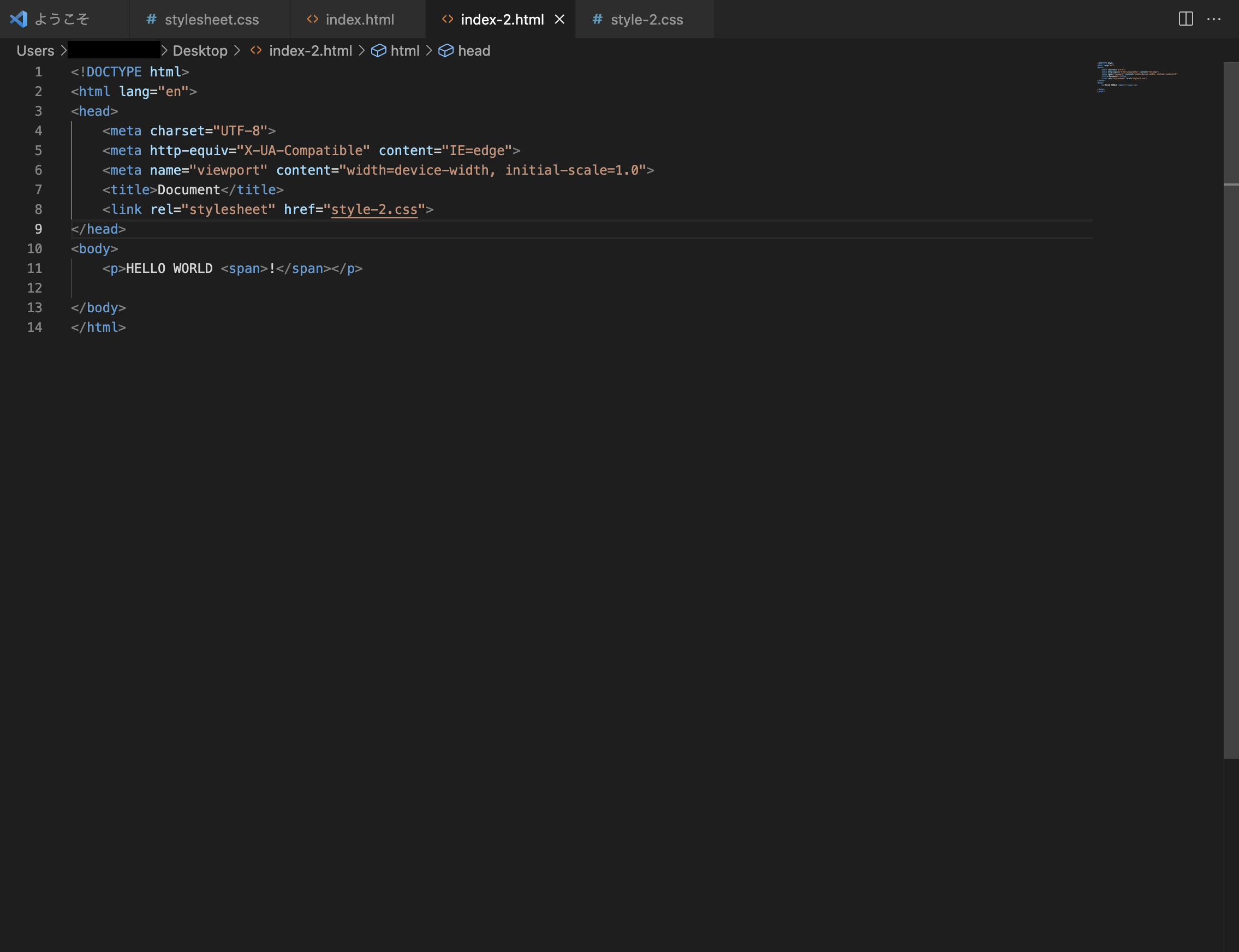Click the html cube icon in breadcrumb
The height and width of the screenshot is (952, 1239).
click(x=378, y=51)
